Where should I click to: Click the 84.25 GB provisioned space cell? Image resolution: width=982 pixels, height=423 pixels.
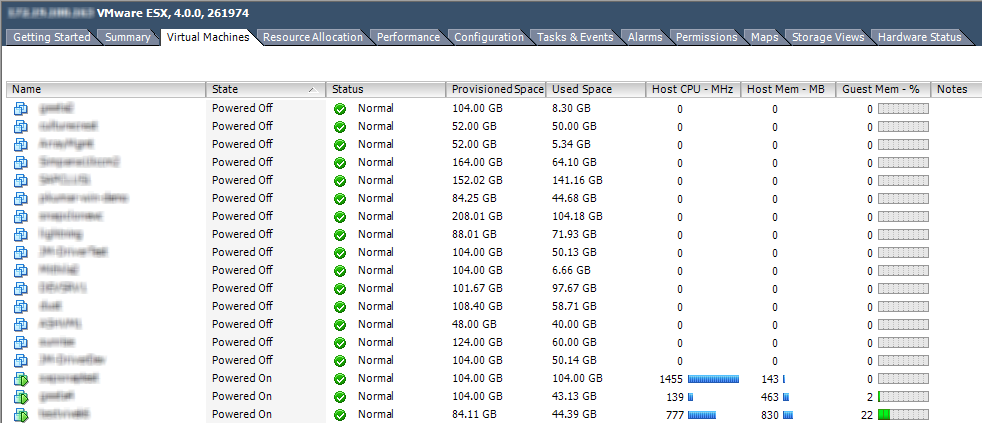point(474,199)
